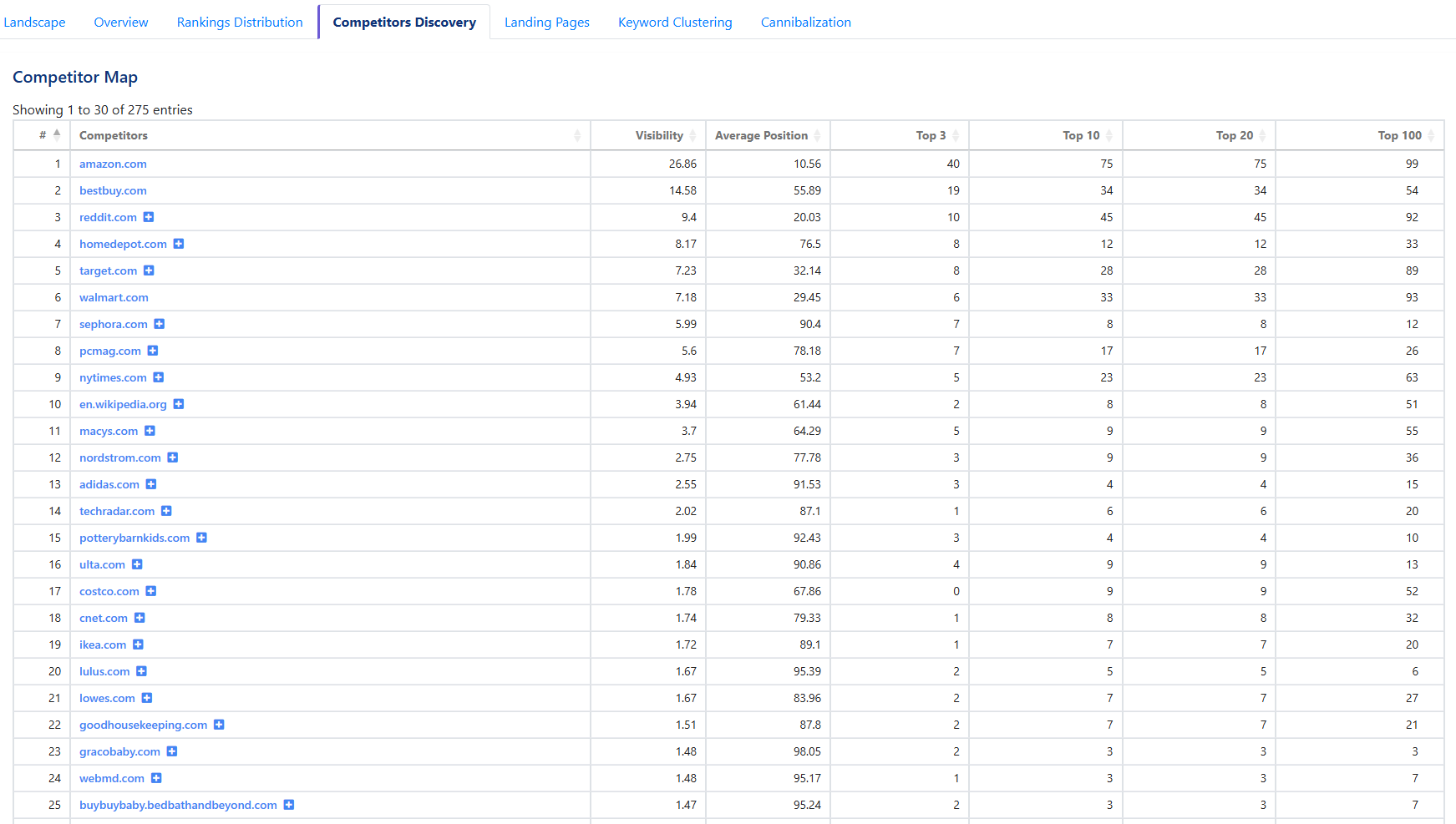This screenshot has height=824, width=1456.
Task: Click the 'Showing 1 to 30 of 275 entries' text
Action: click(x=103, y=110)
